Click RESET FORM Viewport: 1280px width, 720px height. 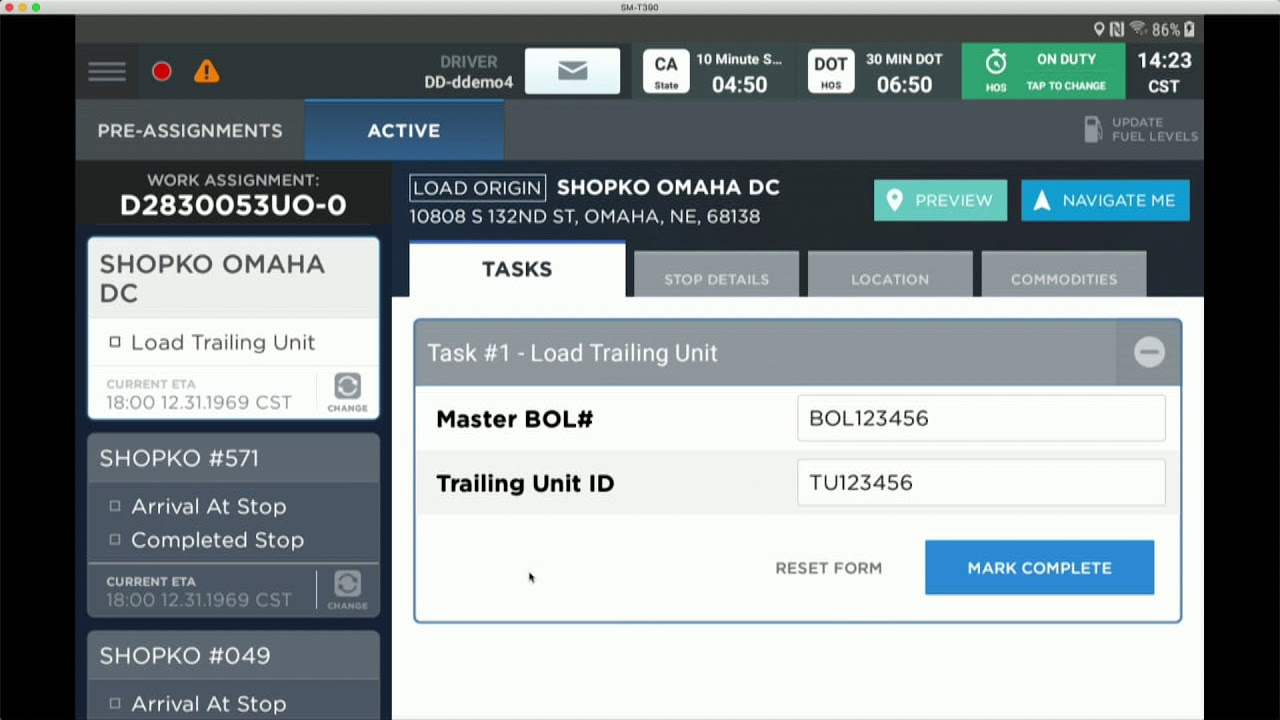click(x=829, y=568)
